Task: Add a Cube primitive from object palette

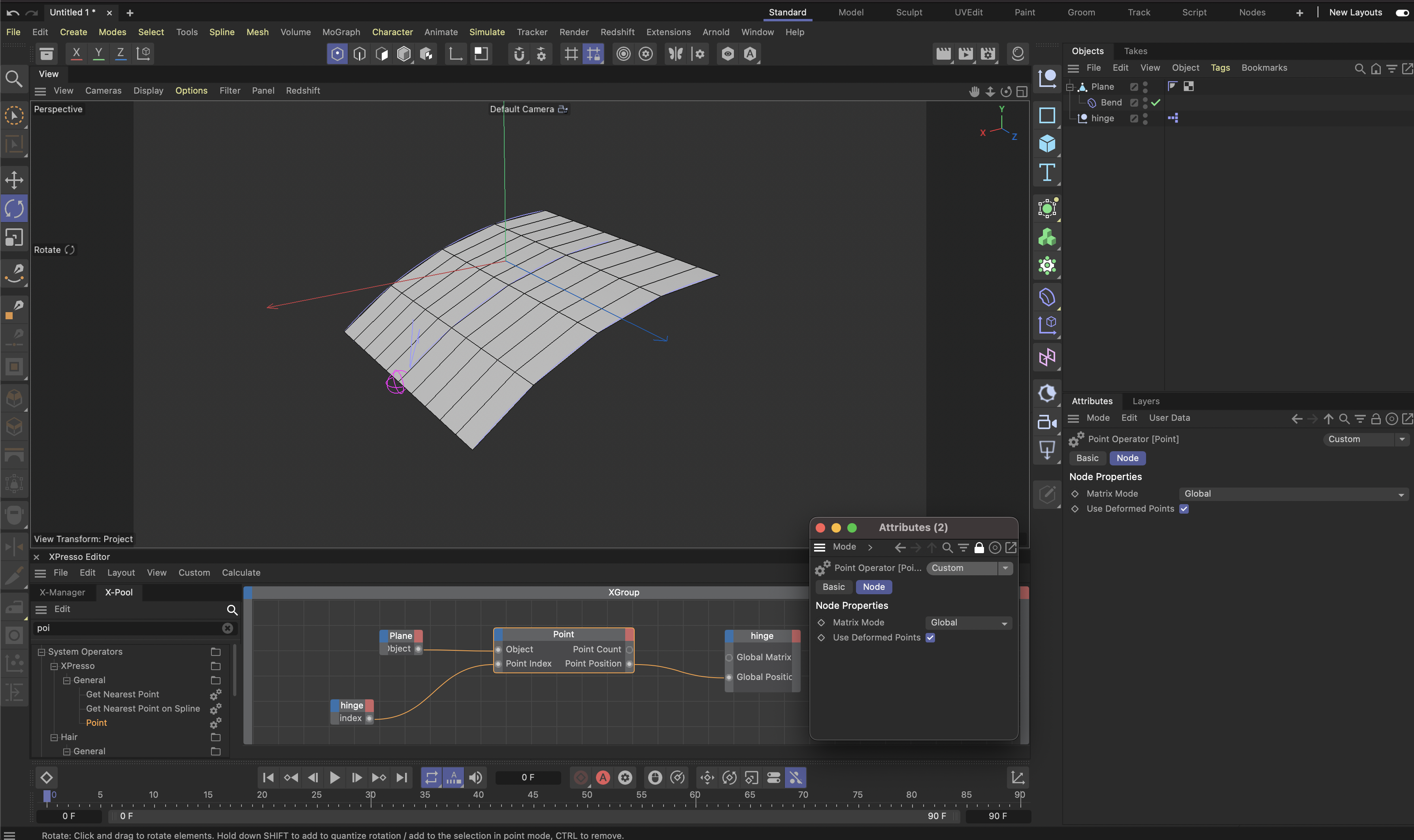Action: (1046, 144)
